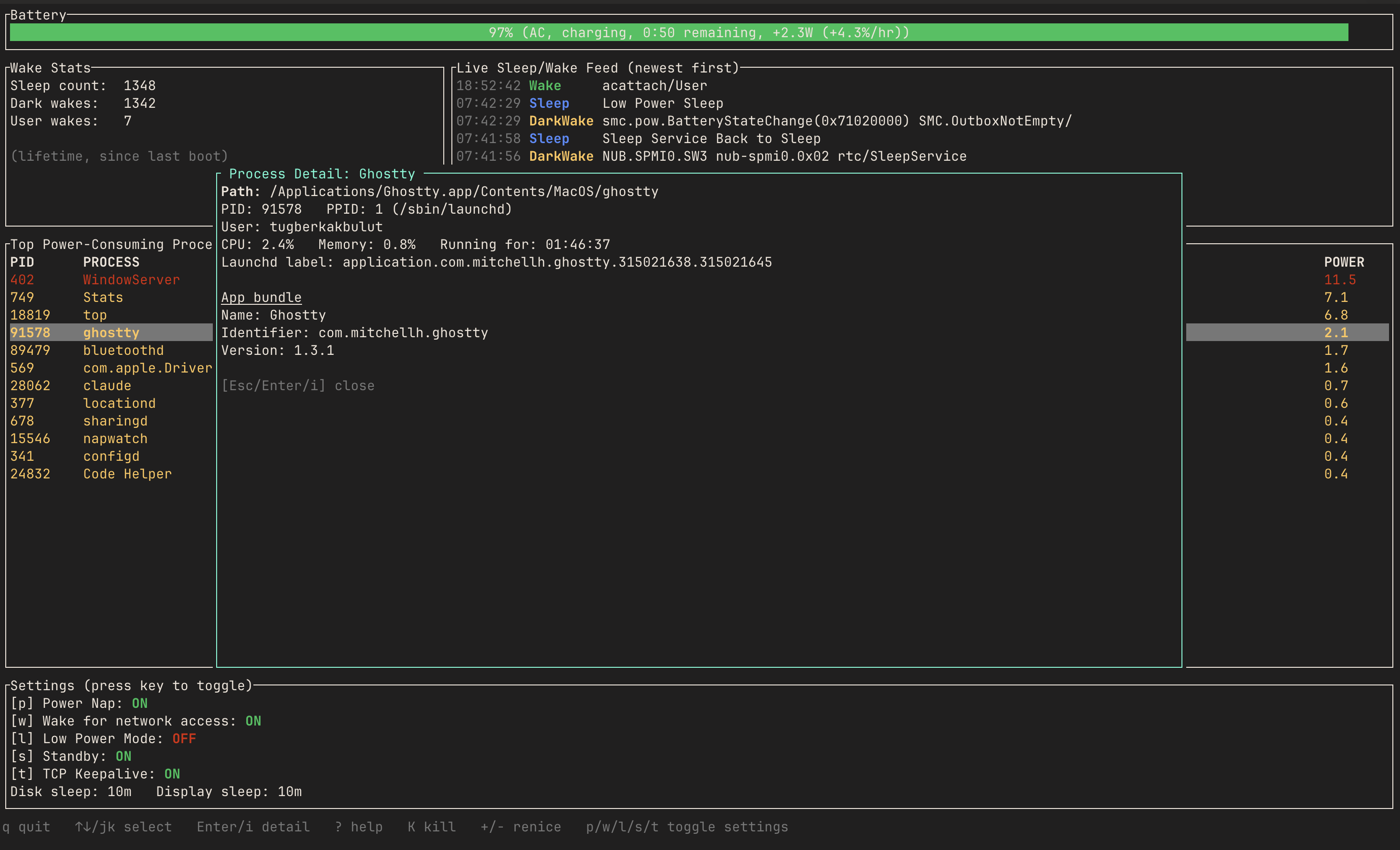Toggle the Standby setting
1400x850 pixels.
click(71, 756)
